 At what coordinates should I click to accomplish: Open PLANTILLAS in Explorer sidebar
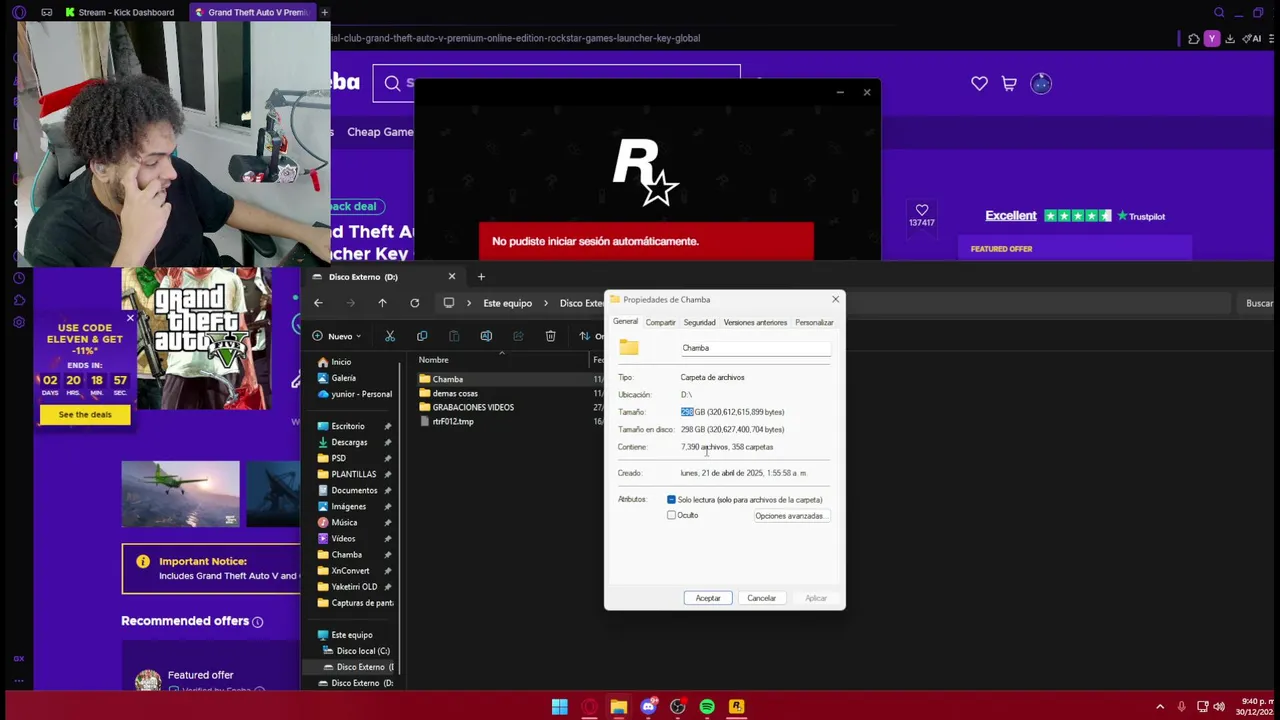point(353,474)
